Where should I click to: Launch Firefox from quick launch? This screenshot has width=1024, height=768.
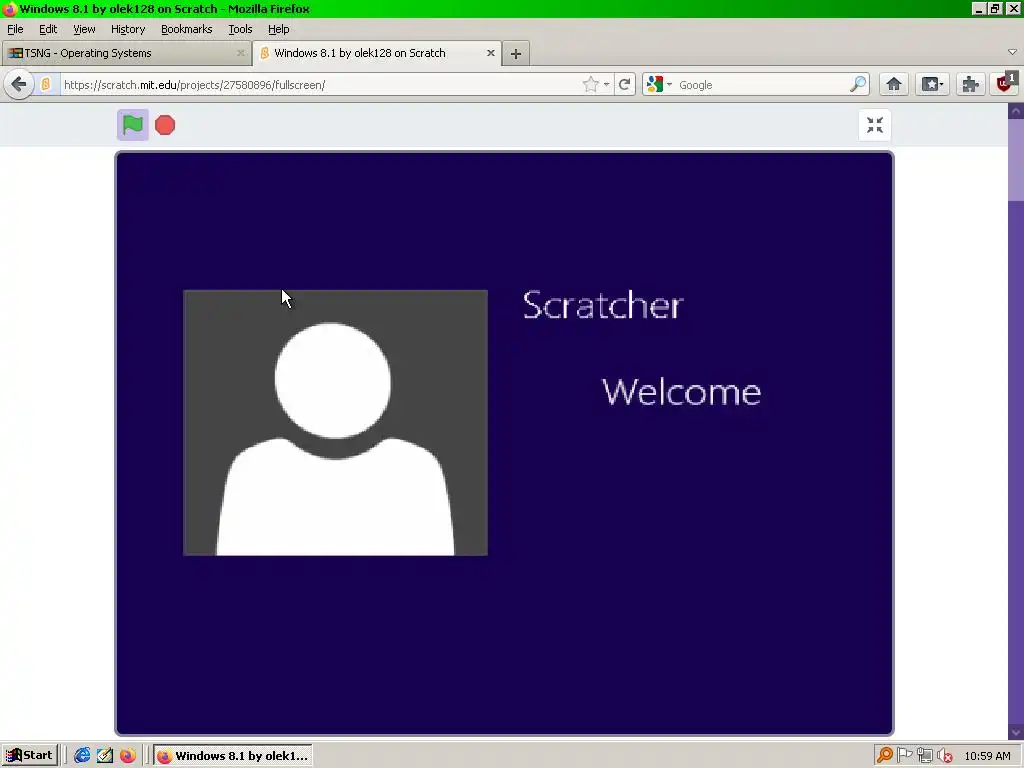click(127, 756)
